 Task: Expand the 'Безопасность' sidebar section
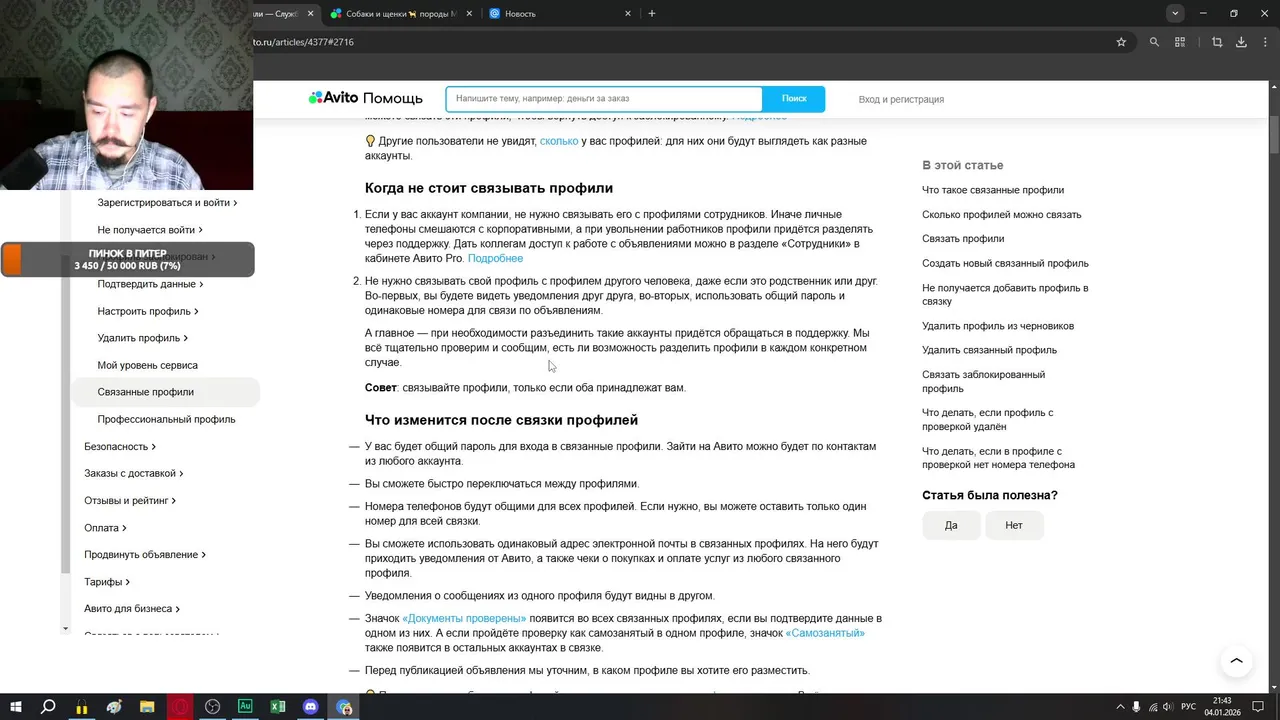click(120, 446)
